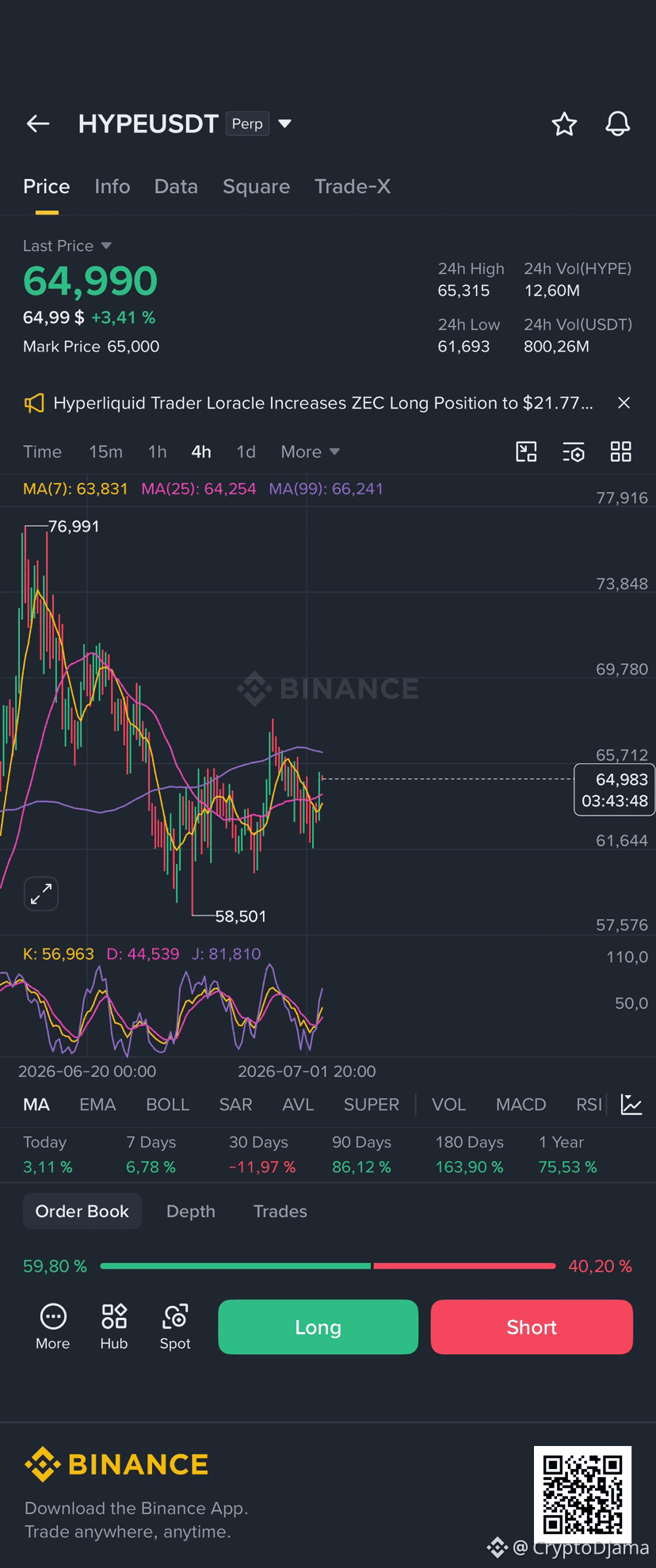This screenshot has height=1568, width=656.
Task: Tap the 90 Days 86,12 % performance
Action: [361, 1155]
